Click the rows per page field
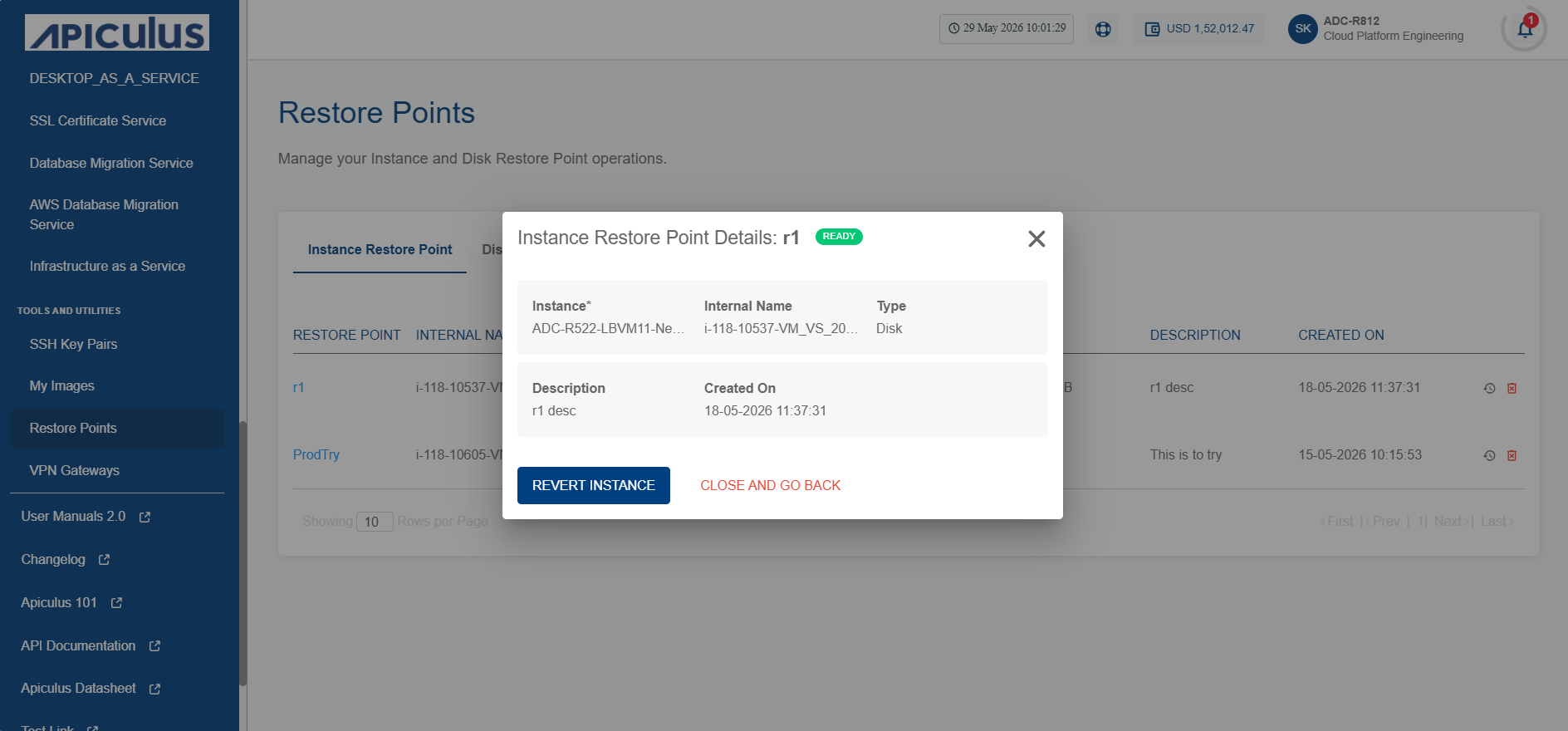The width and height of the screenshot is (1568, 731). (x=375, y=522)
